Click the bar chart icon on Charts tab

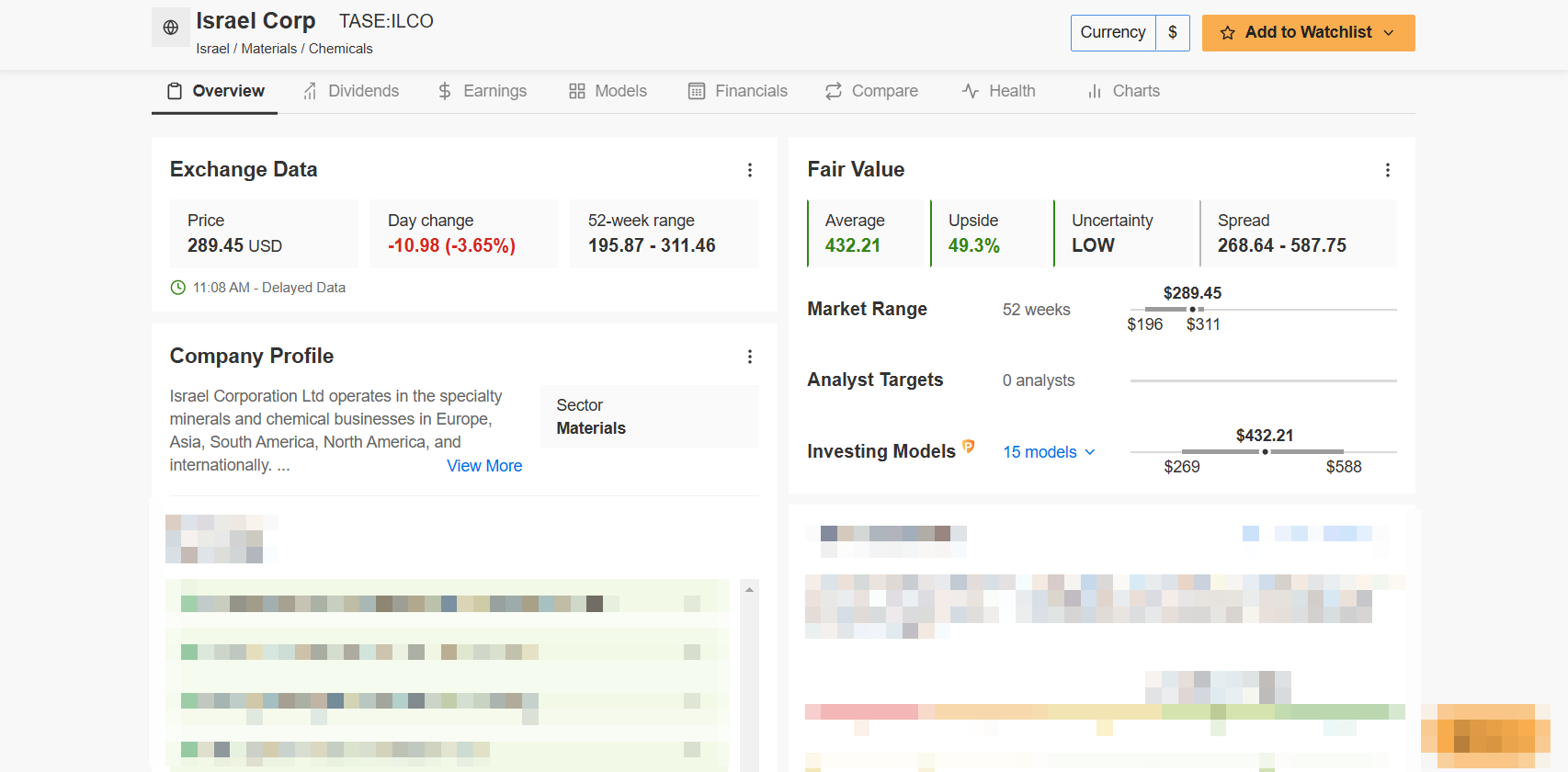point(1095,91)
